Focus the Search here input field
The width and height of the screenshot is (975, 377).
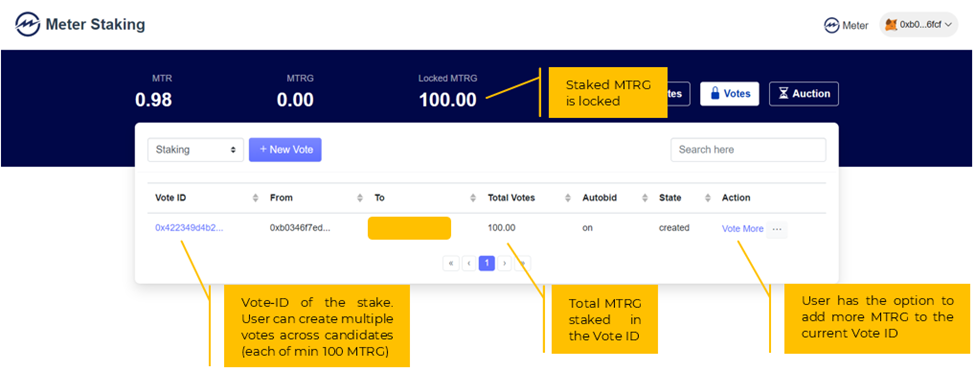click(748, 150)
